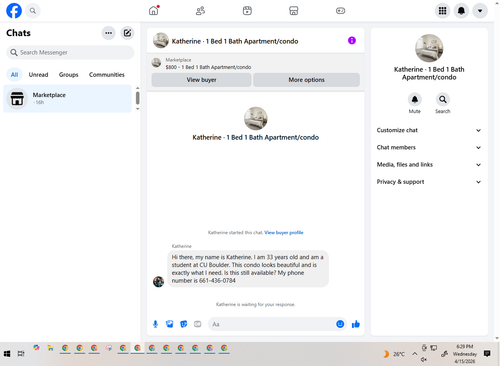Screen dimensions: 500x366
Task: Open the Video icon in top navigation
Action: [247, 11]
